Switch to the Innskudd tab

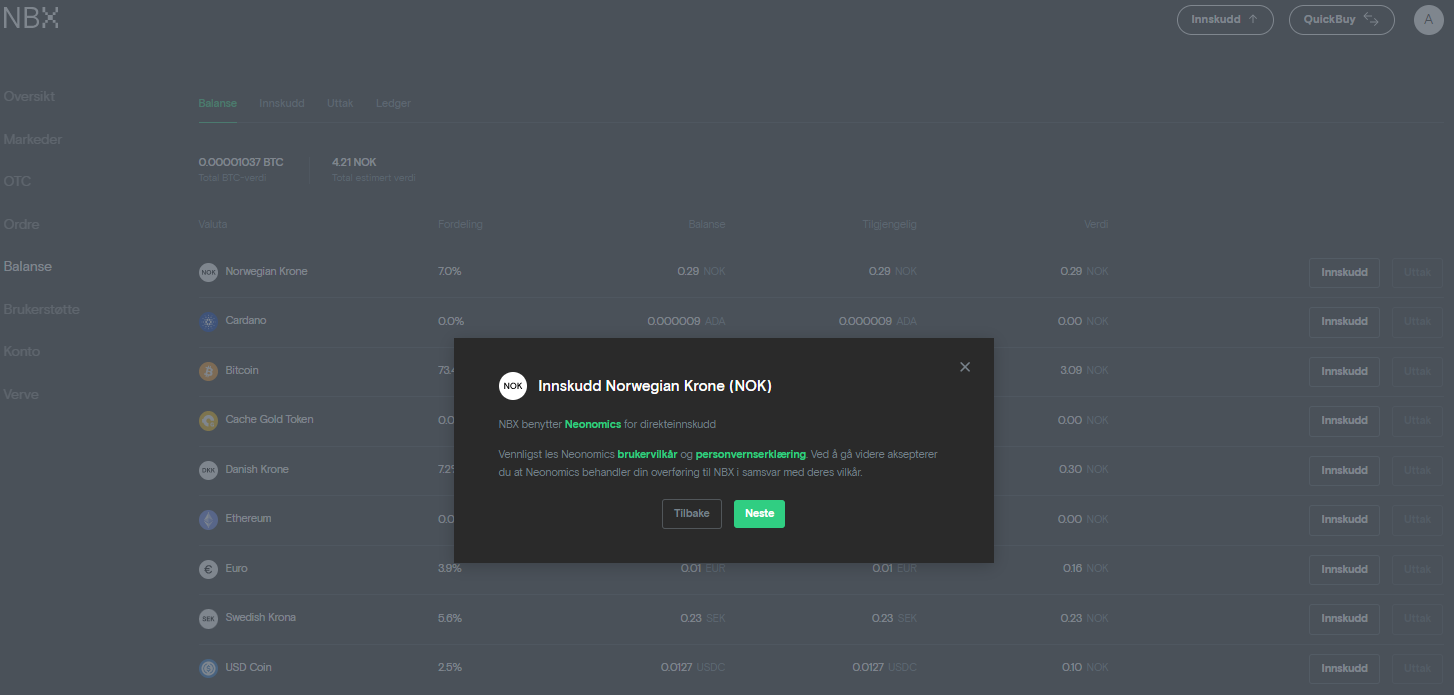(281, 103)
